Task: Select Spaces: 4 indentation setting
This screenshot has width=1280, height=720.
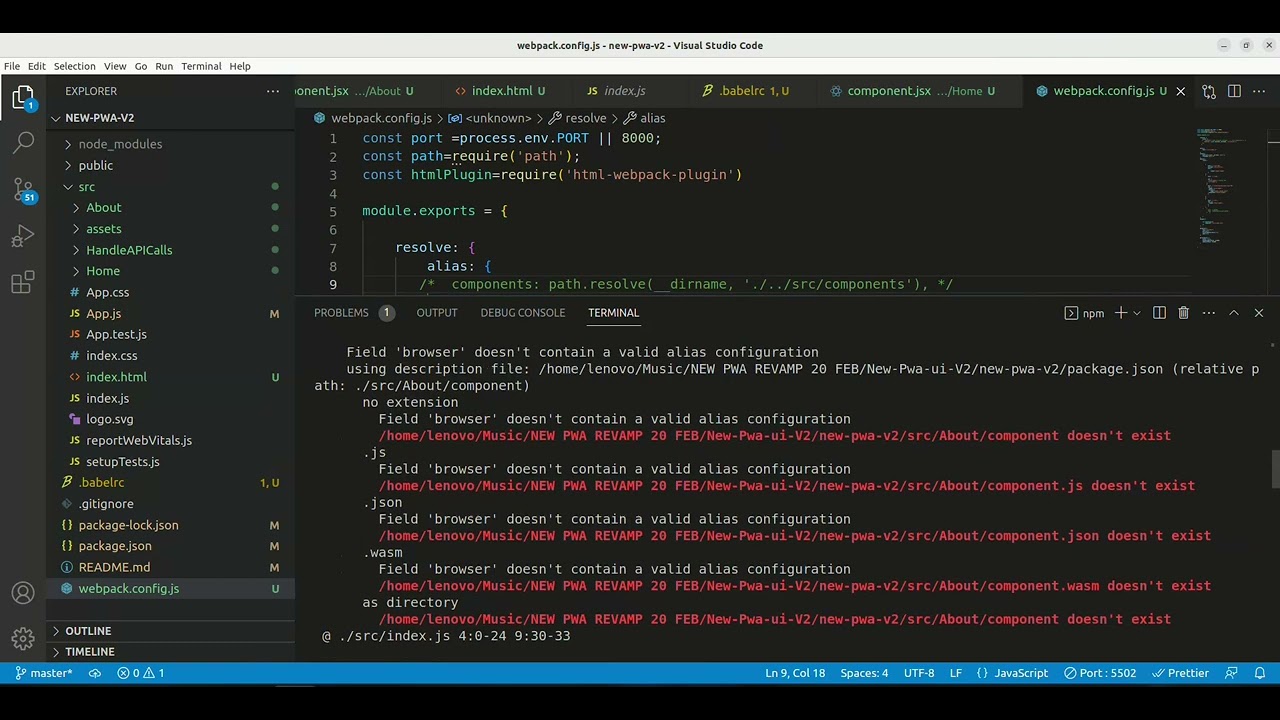Action: click(864, 673)
